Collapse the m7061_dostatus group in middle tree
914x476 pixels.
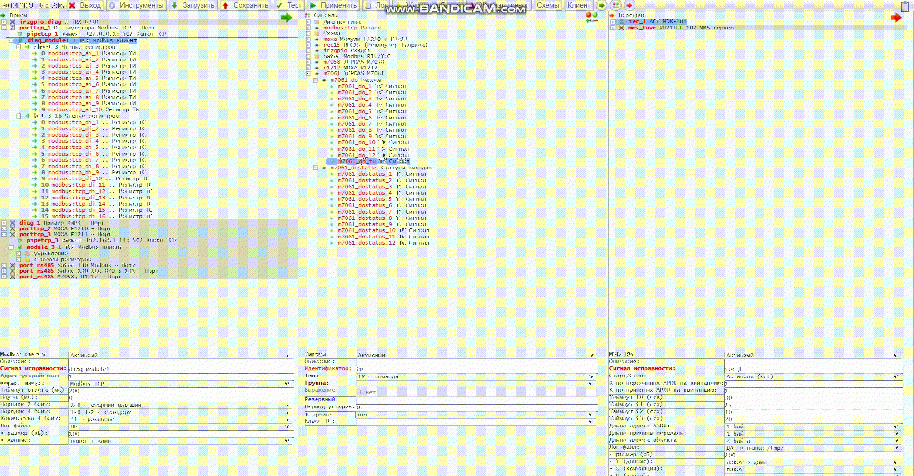click(315, 168)
